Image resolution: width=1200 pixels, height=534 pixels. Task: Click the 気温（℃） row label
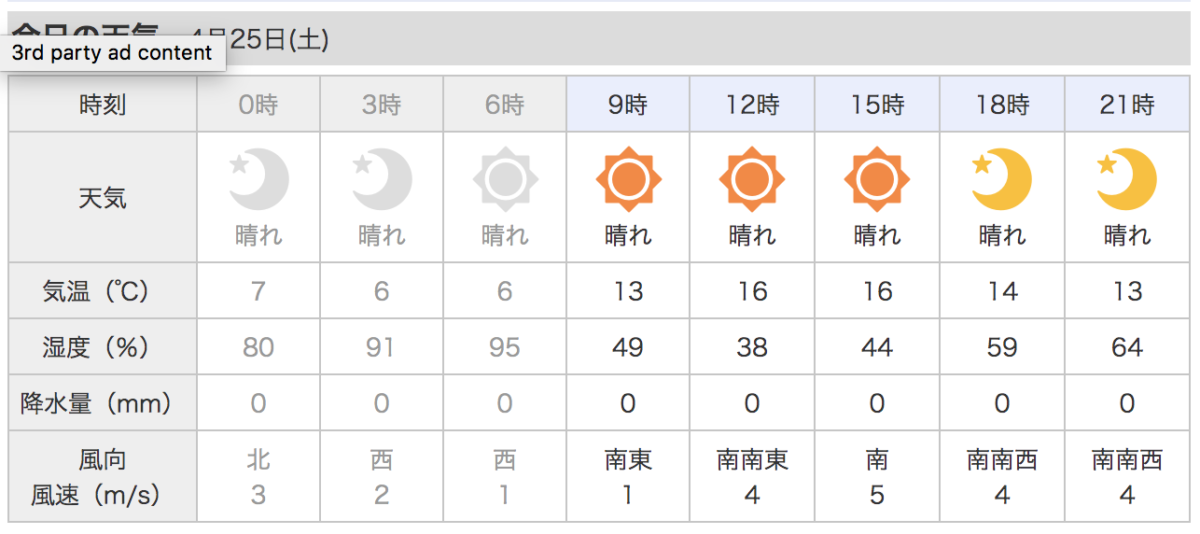[x=103, y=291]
